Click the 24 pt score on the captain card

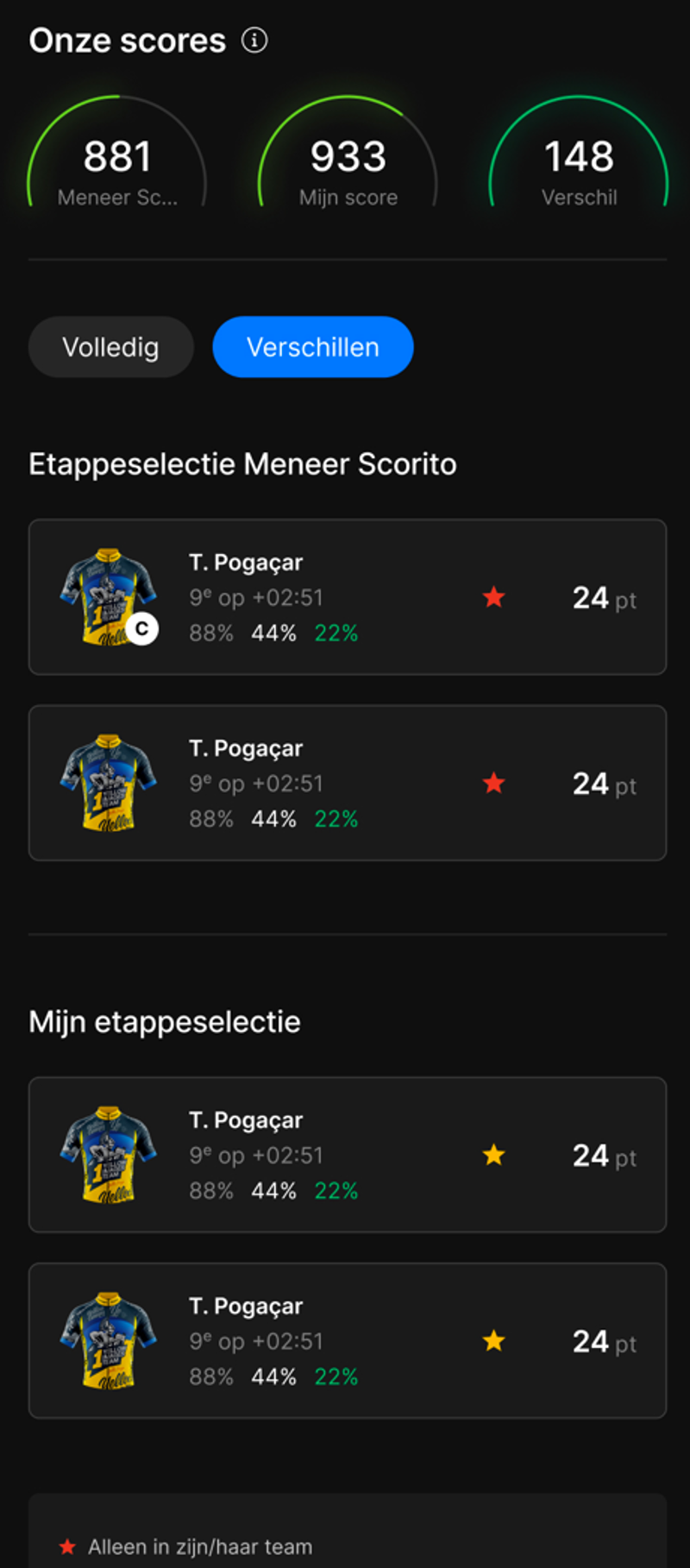(x=604, y=598)
